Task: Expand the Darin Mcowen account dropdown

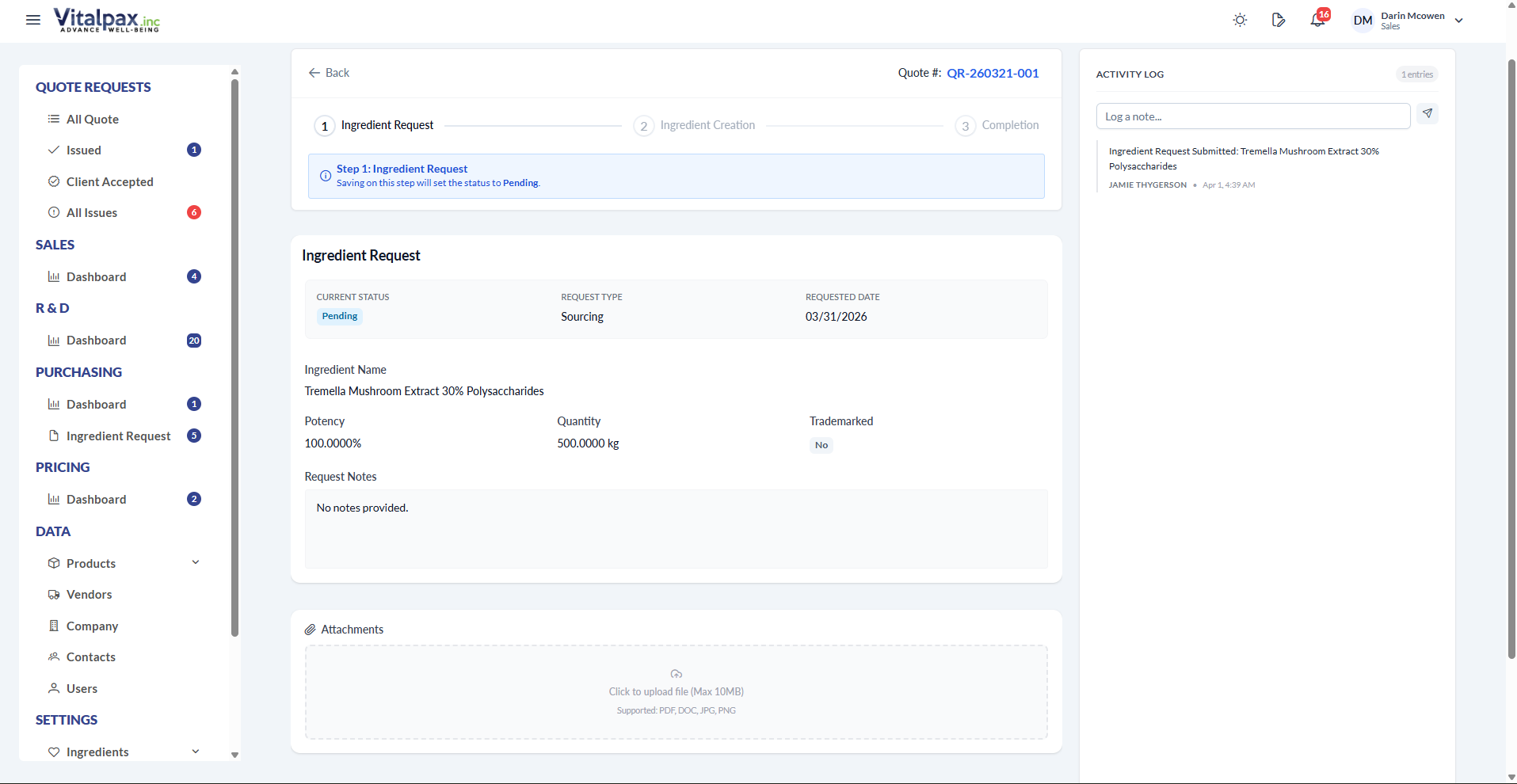Action: point(1458,21)
